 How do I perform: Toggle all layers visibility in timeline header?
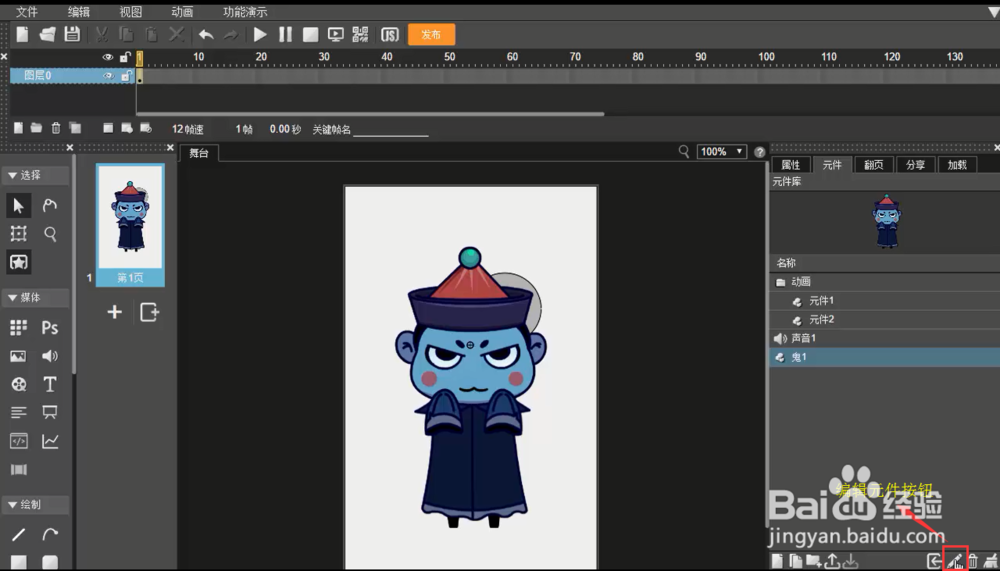point(108,57)
